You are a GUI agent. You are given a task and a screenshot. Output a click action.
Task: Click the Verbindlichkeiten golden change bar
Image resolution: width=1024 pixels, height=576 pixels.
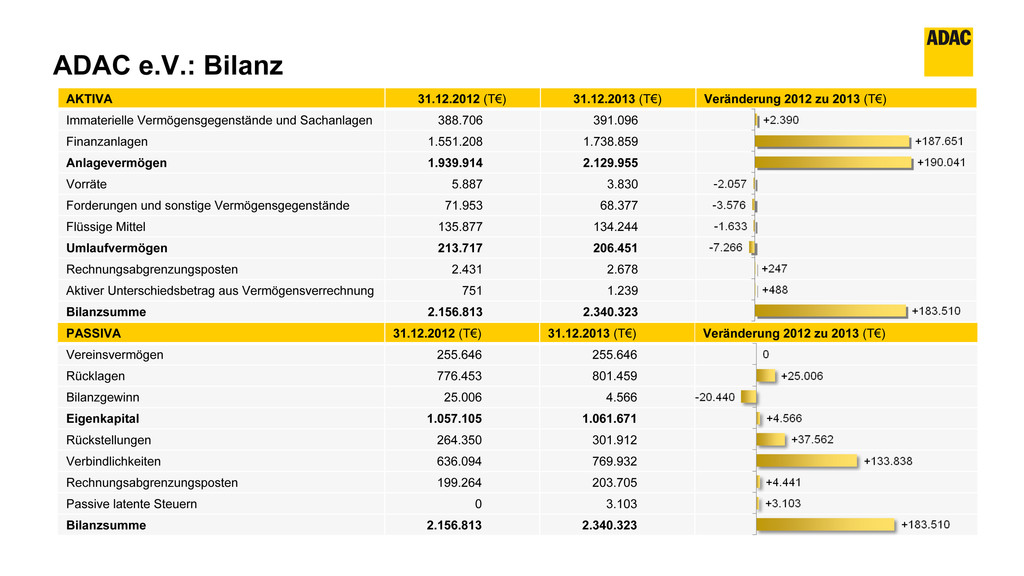[x=807, y=461]
